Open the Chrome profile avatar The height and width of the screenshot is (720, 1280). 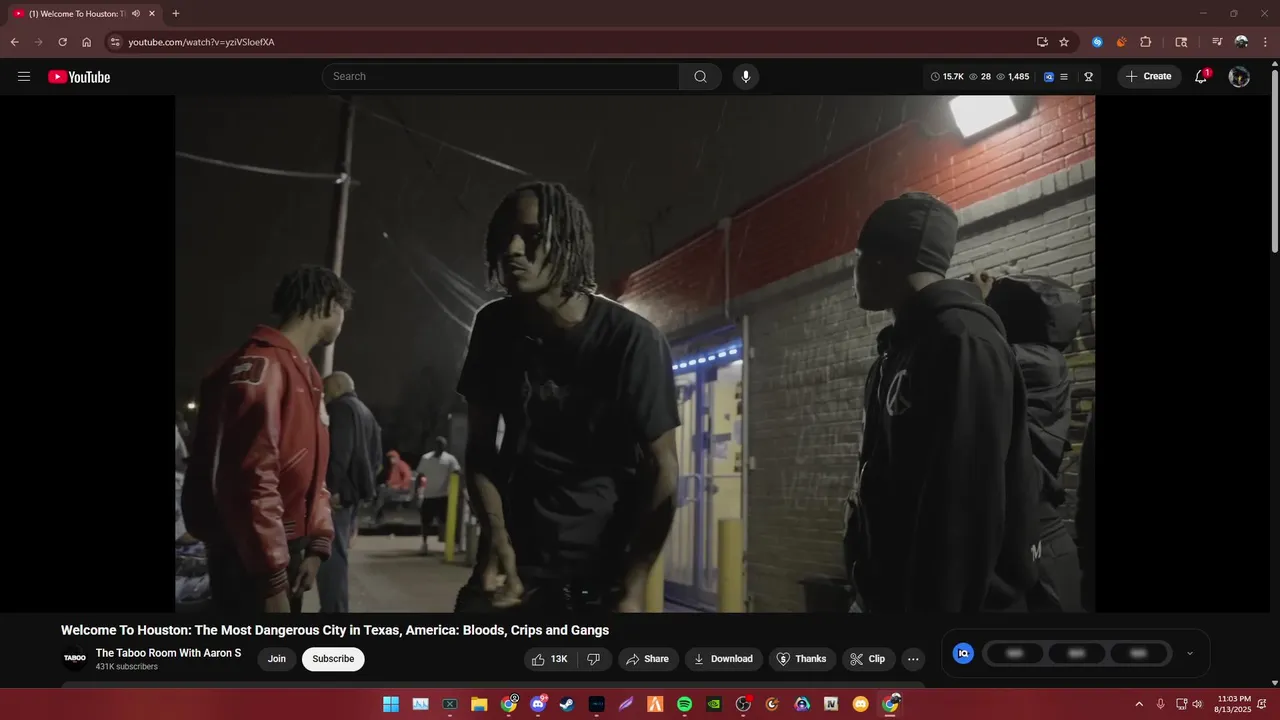(x=1241, y=42)
